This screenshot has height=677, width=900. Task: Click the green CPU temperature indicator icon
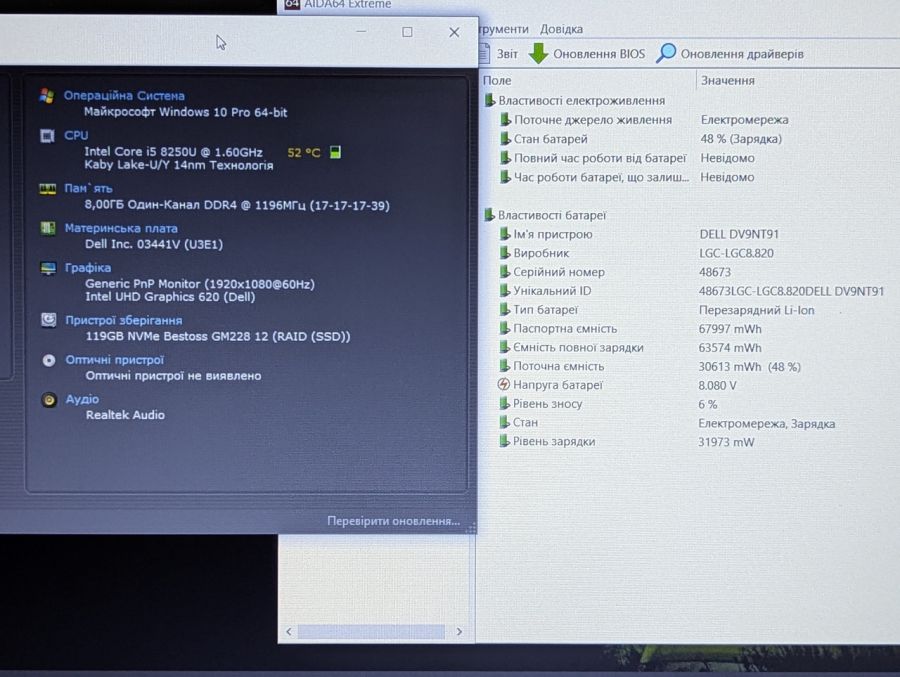[x=335, y=152]
